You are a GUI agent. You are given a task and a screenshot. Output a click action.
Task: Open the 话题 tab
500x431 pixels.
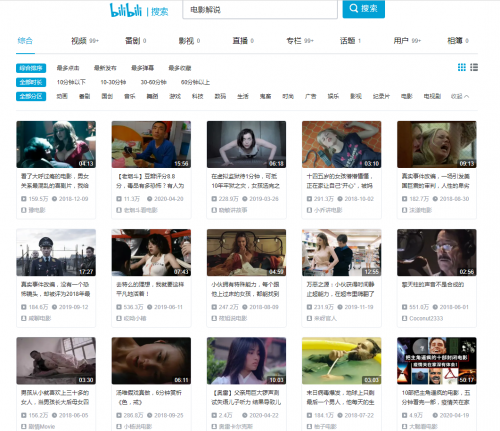click(350, 41)
